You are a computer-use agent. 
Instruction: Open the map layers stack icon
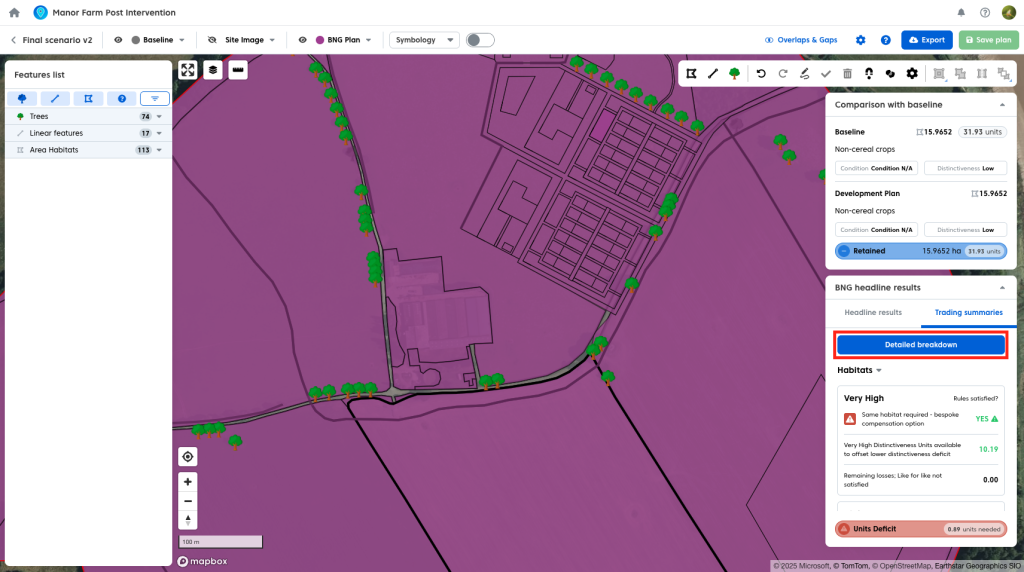(213, 70)
